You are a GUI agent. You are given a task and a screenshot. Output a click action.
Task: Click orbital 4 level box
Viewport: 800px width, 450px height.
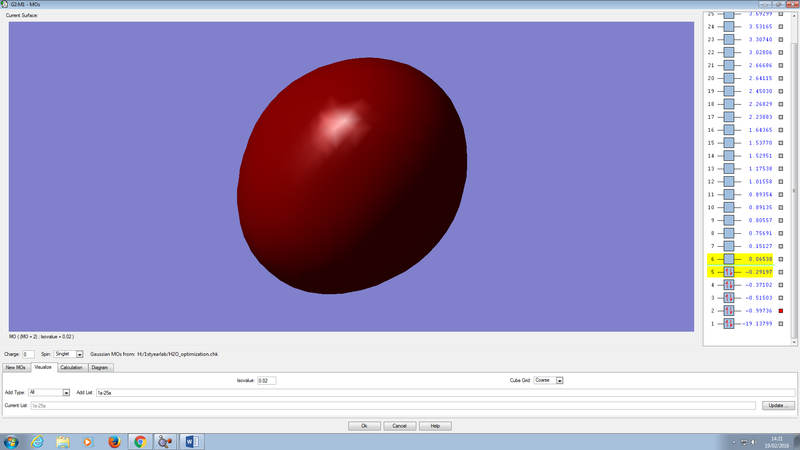729,284
